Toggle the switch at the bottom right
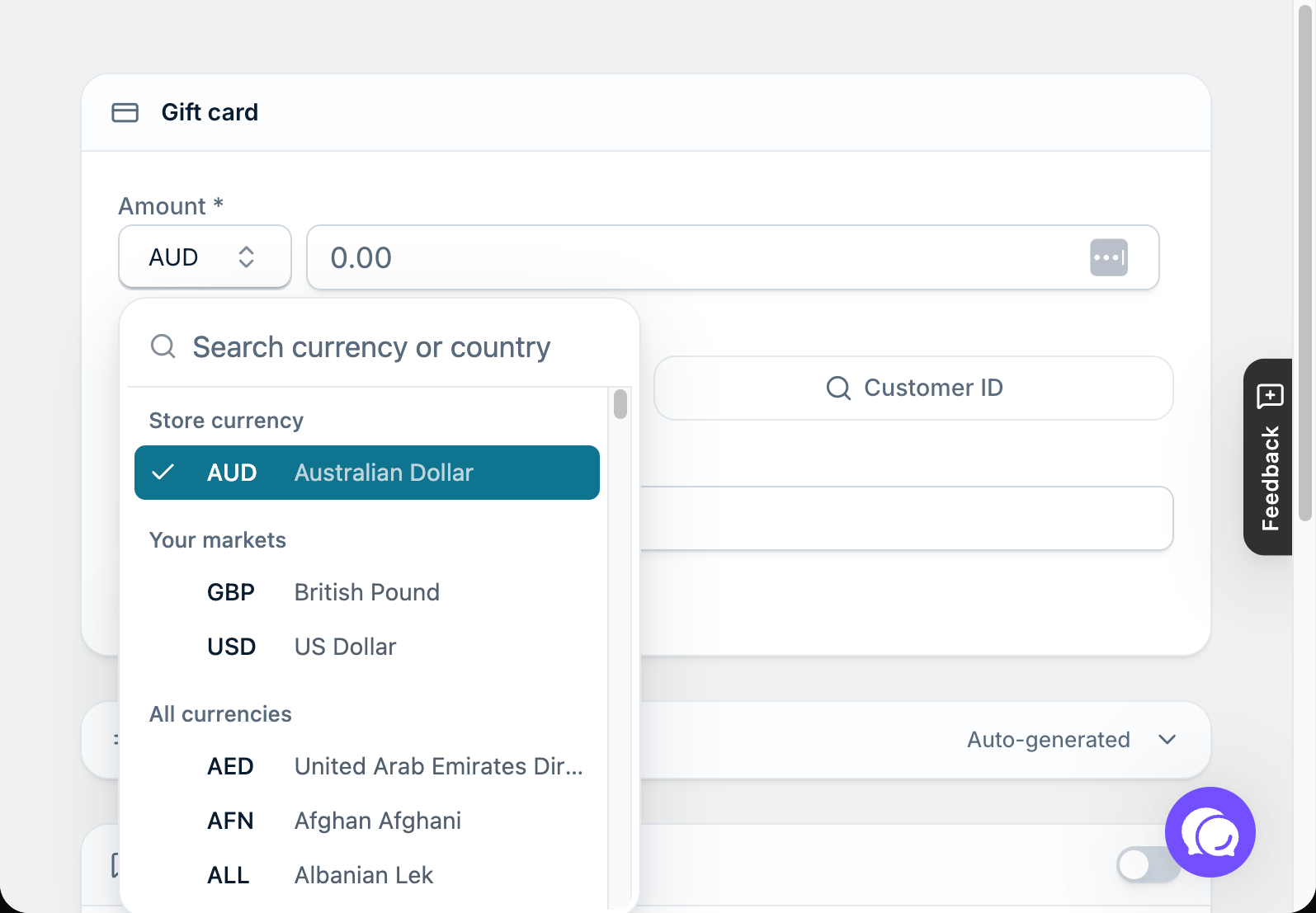Viewport: 1316px width, 913px height. tap(1148, 864)
